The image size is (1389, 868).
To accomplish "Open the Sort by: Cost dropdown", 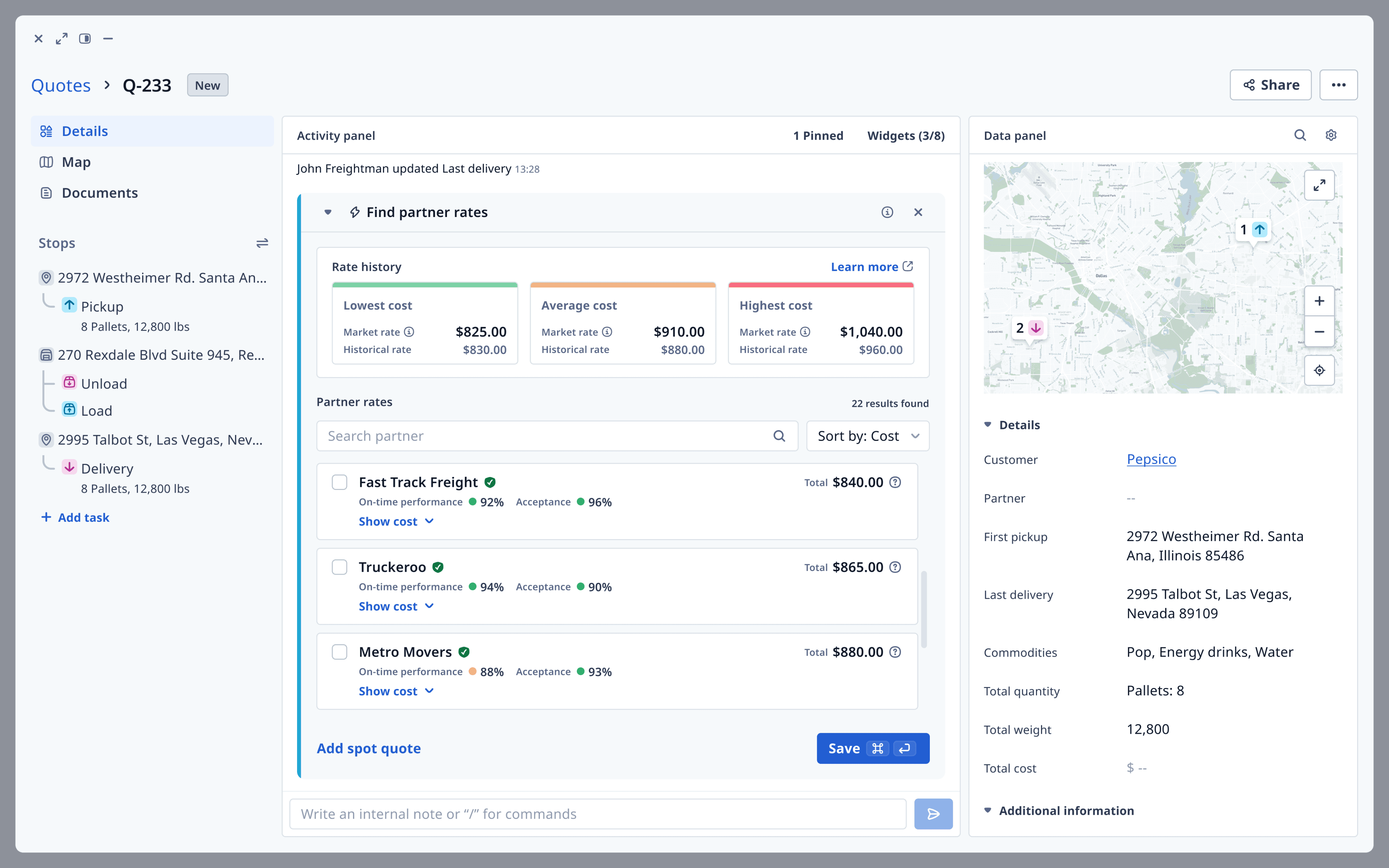I will click(867, 436).
